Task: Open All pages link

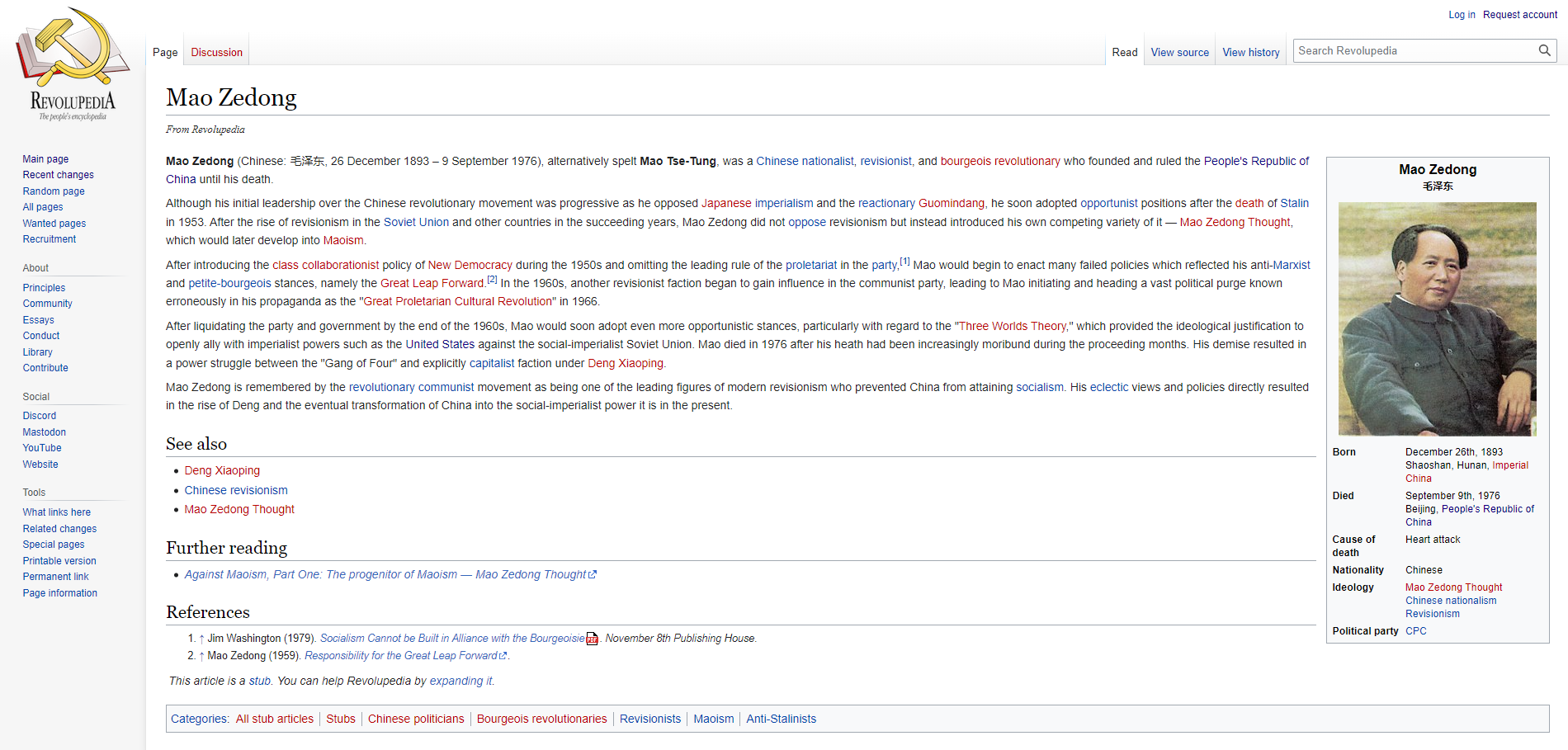Action: 43,207
